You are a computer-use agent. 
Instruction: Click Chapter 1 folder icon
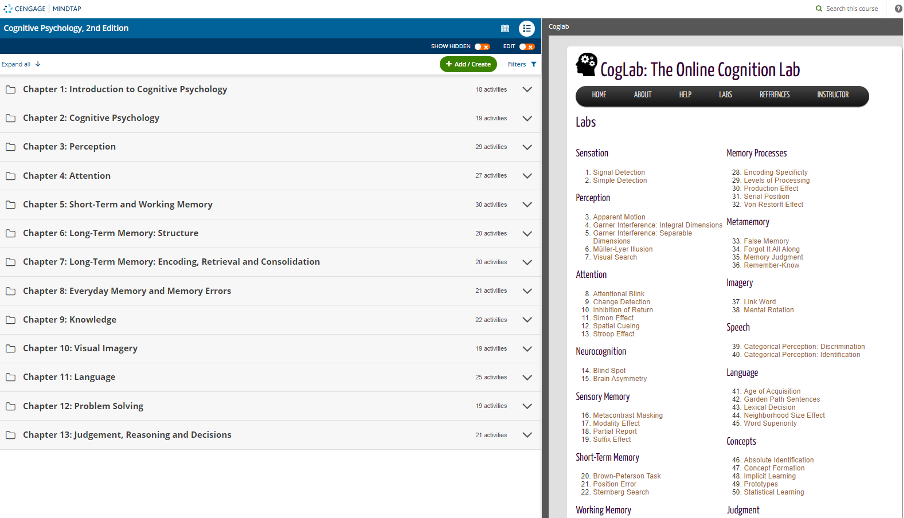tap(10, 89)
